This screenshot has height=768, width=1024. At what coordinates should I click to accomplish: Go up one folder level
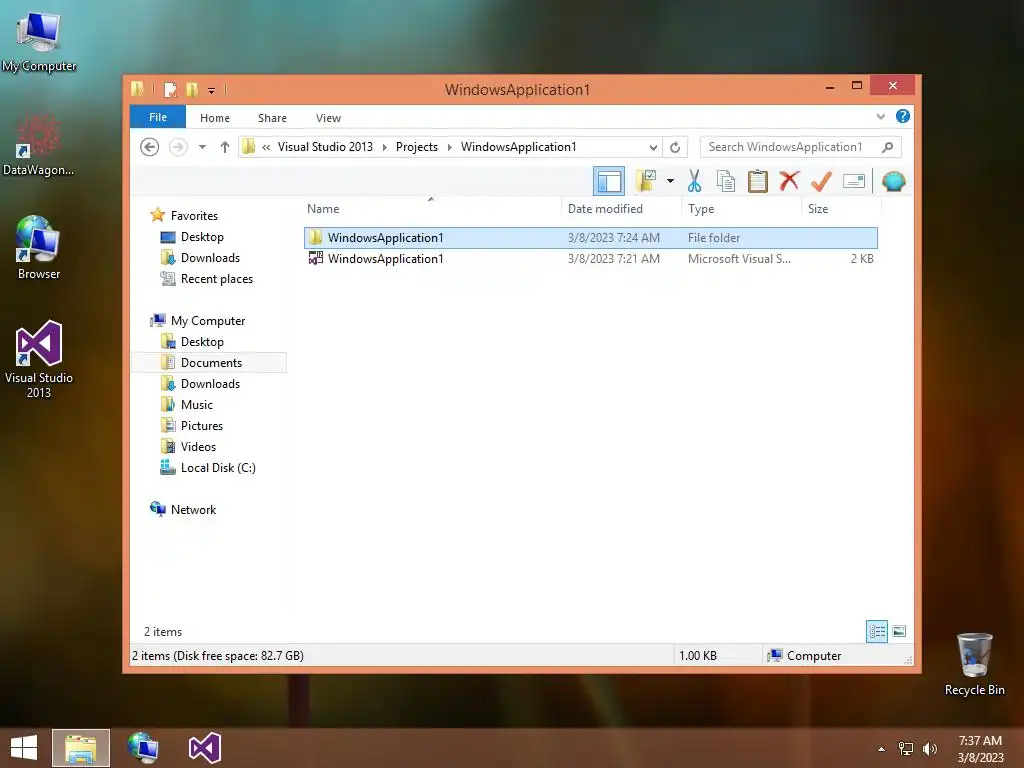pyautogui.click(x=225, y=147)
